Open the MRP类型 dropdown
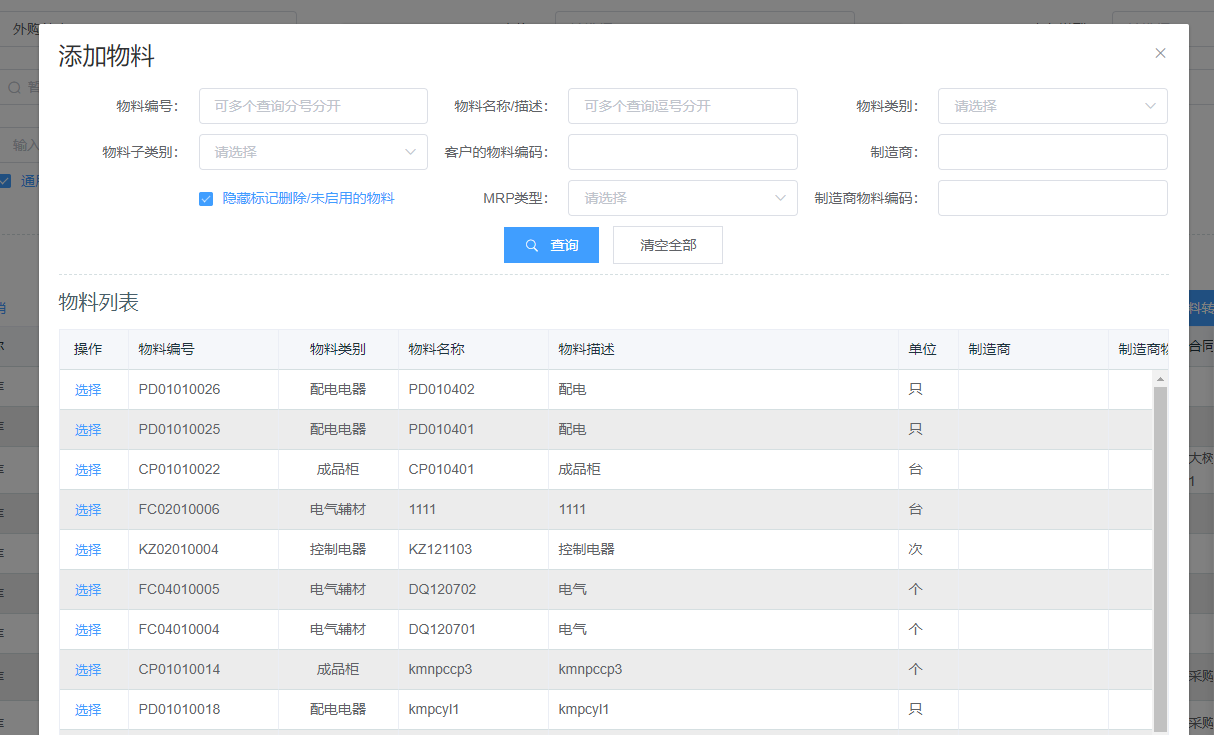 coord(682,198)
